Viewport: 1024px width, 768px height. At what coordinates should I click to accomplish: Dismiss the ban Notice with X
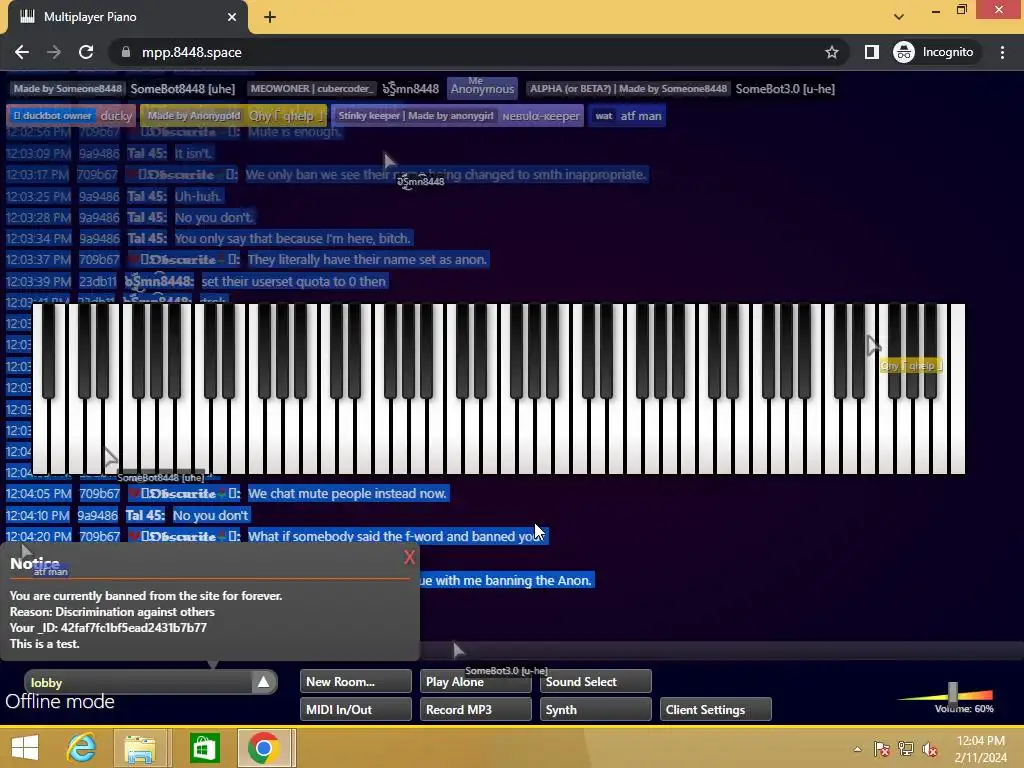click(409, 557)
